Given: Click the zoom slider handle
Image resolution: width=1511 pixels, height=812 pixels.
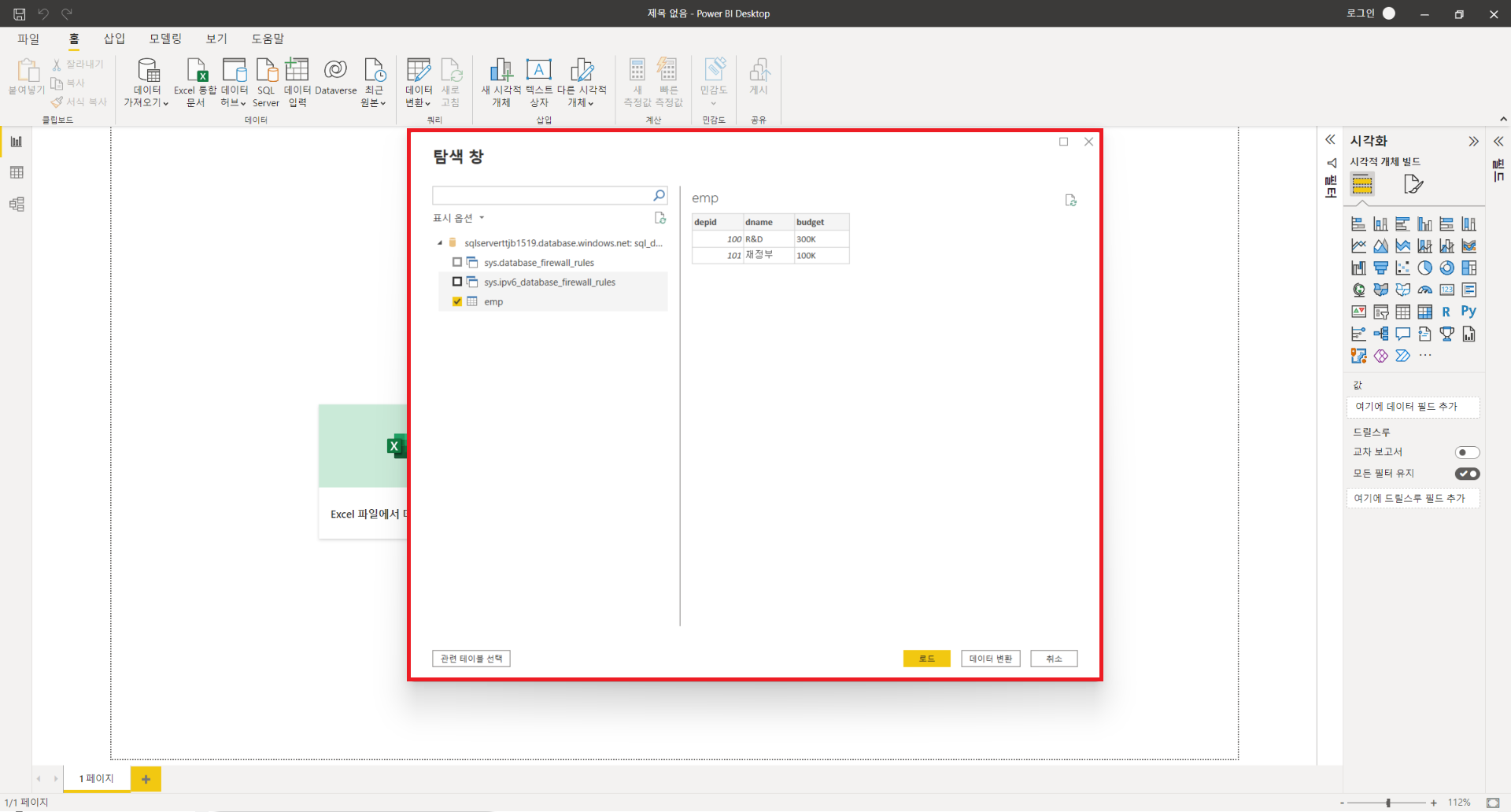Looking at the screenshot, I should (1388, 803).
